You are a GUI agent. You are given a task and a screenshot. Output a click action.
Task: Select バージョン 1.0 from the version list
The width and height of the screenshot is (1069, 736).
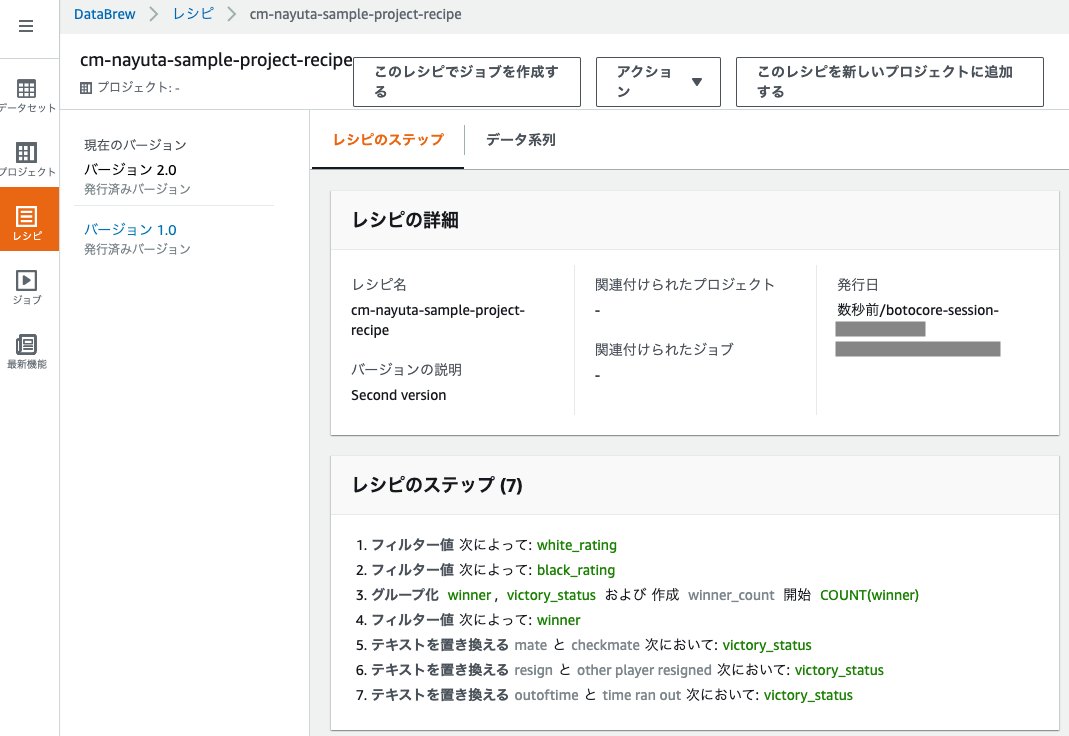coord(131,228)
